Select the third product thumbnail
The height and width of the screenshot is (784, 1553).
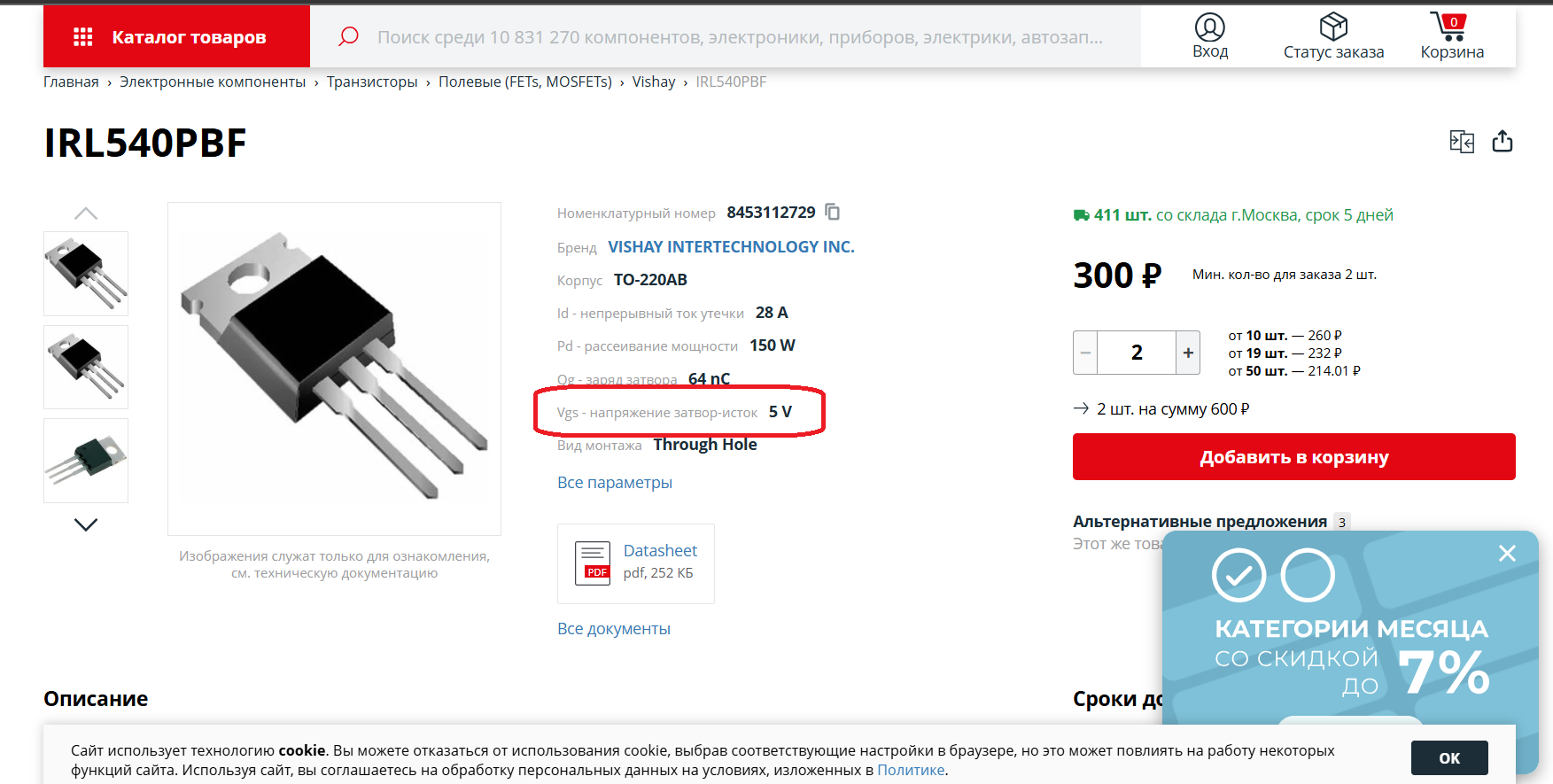click(x=86, y=461)
